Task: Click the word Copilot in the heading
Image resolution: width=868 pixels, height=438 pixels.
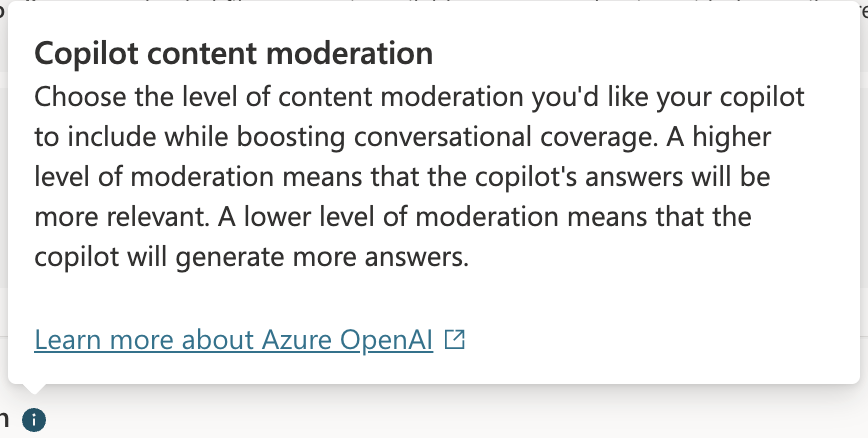Action: pos(86,54)
